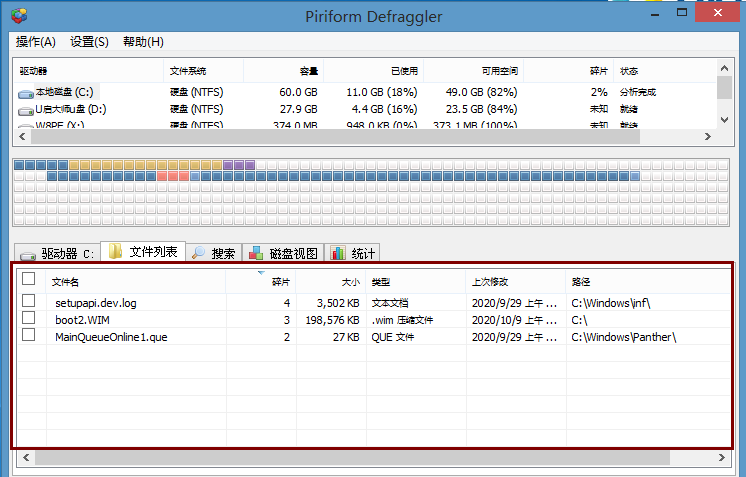
Task: Sort file list by 上次修改 column
Action: coord(515,282)
